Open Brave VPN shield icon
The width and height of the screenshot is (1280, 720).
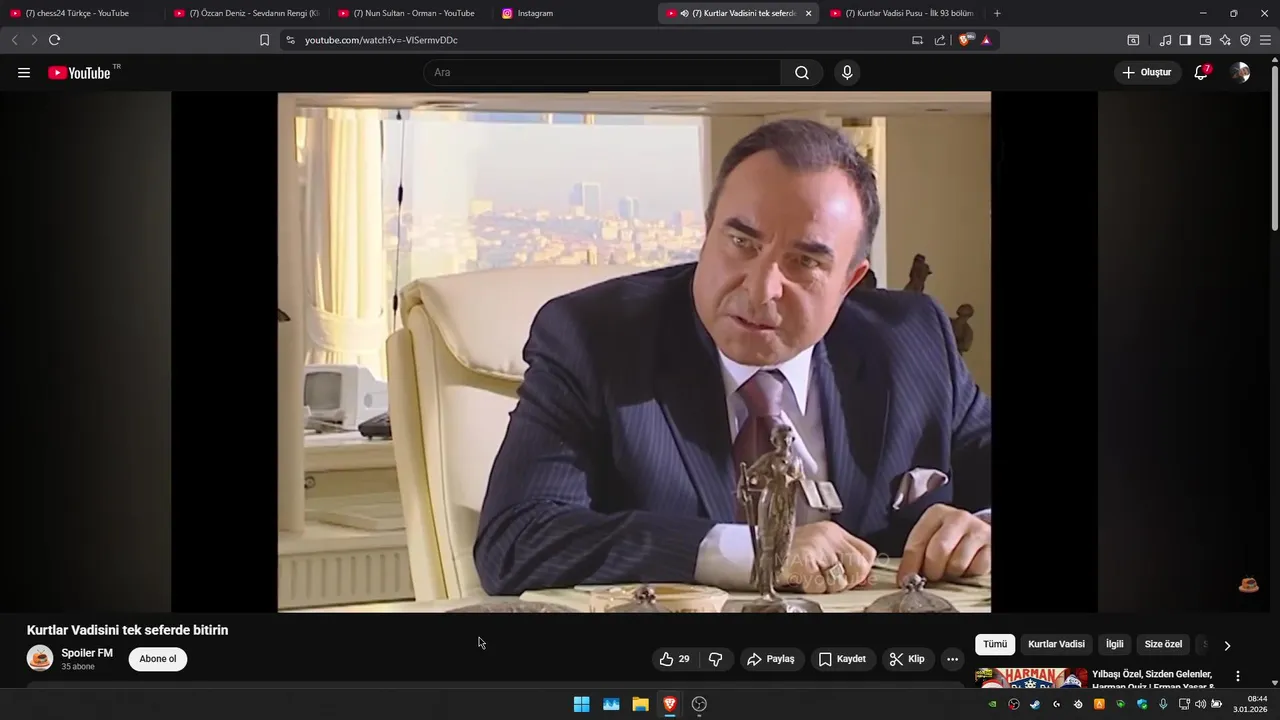pyautogui.click(x=1245, y=40)
